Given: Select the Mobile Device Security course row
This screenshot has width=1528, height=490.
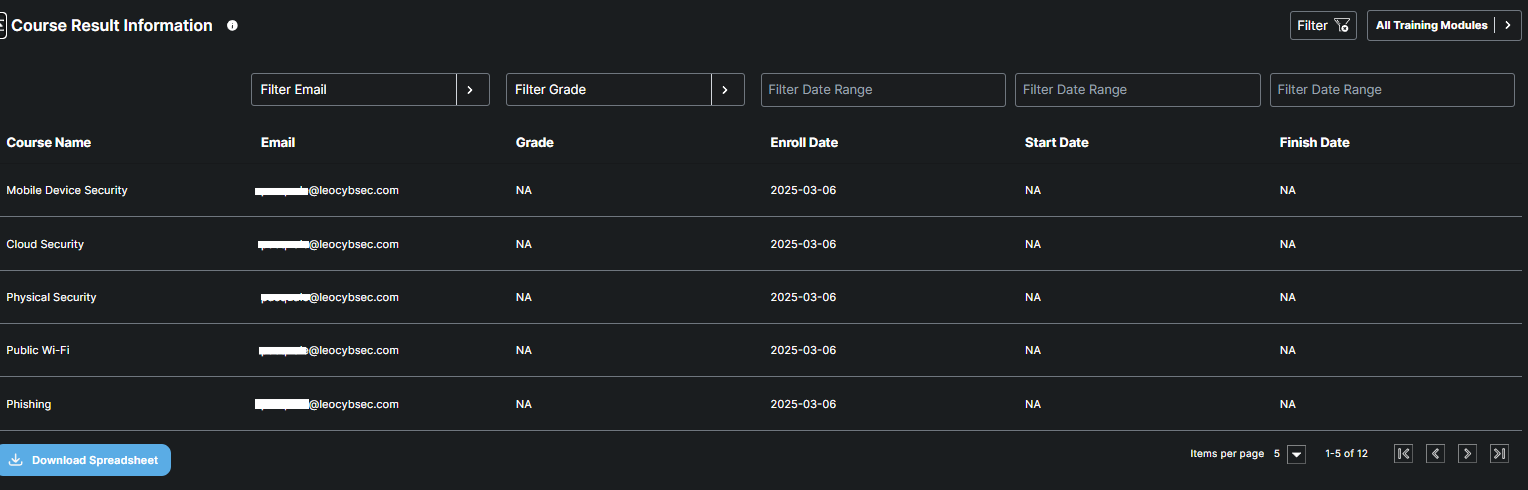Looking at the screenshot, I should click(x=67, y=190).
